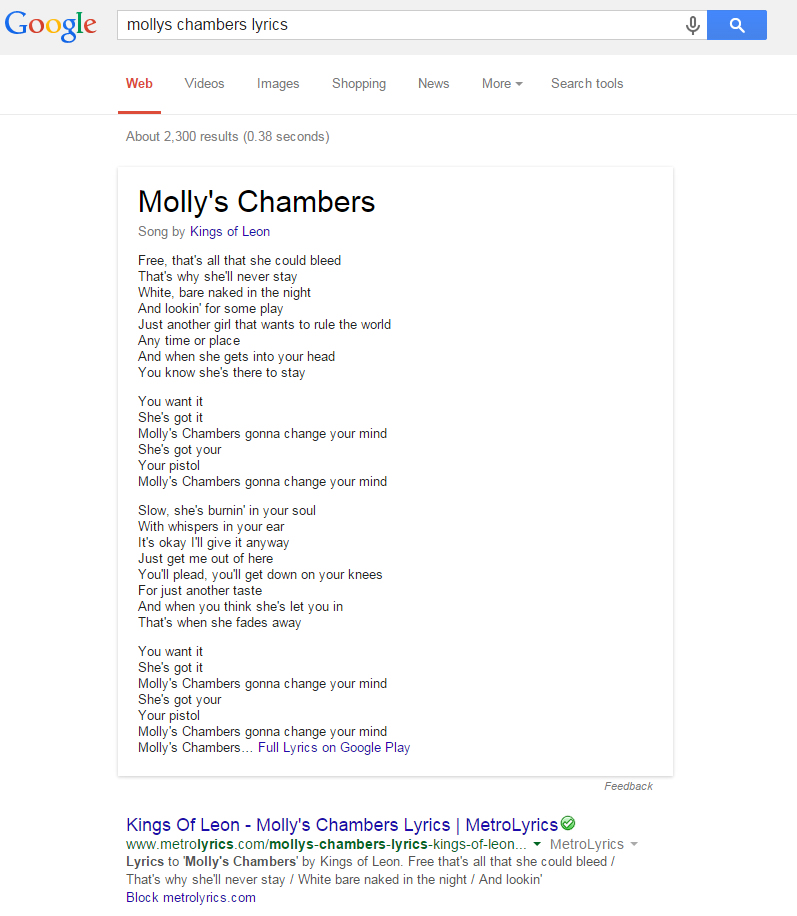Switch to the Images search tab
The image size is (797, 916).
pos(277,84)
